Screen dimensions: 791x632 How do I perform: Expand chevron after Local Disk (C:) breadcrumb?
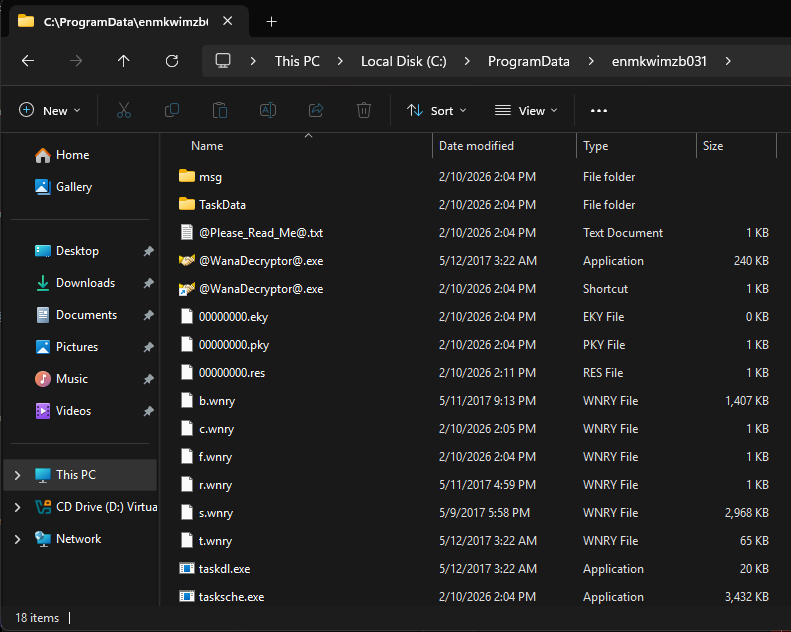(467, 61)
